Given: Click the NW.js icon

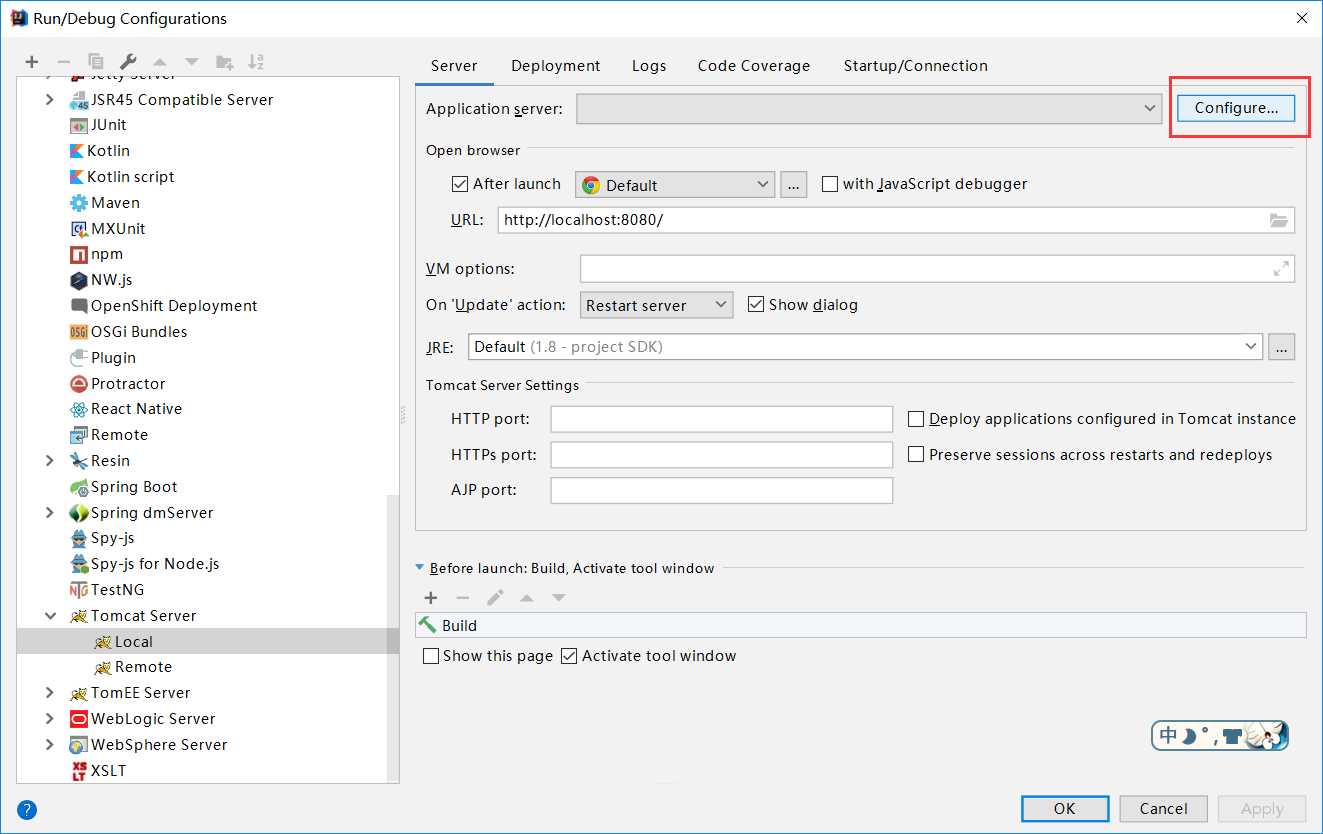Looking at the screenshot, I should (x=79, y=280).
